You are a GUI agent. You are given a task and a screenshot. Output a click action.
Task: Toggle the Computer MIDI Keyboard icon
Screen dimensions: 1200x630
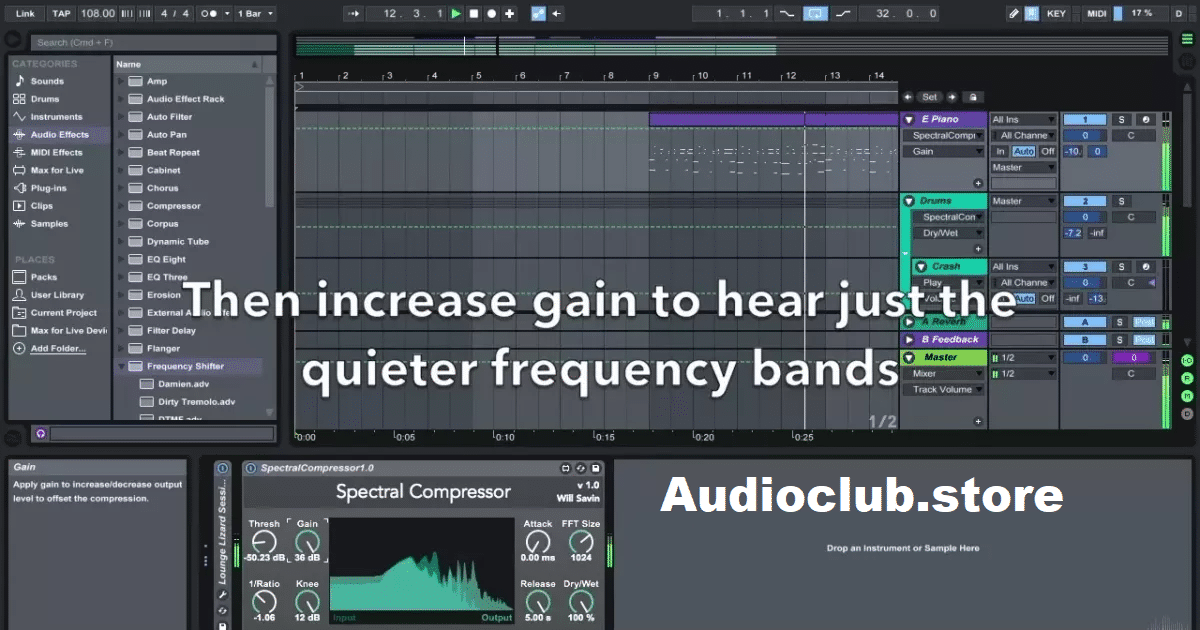(1032, 13)
